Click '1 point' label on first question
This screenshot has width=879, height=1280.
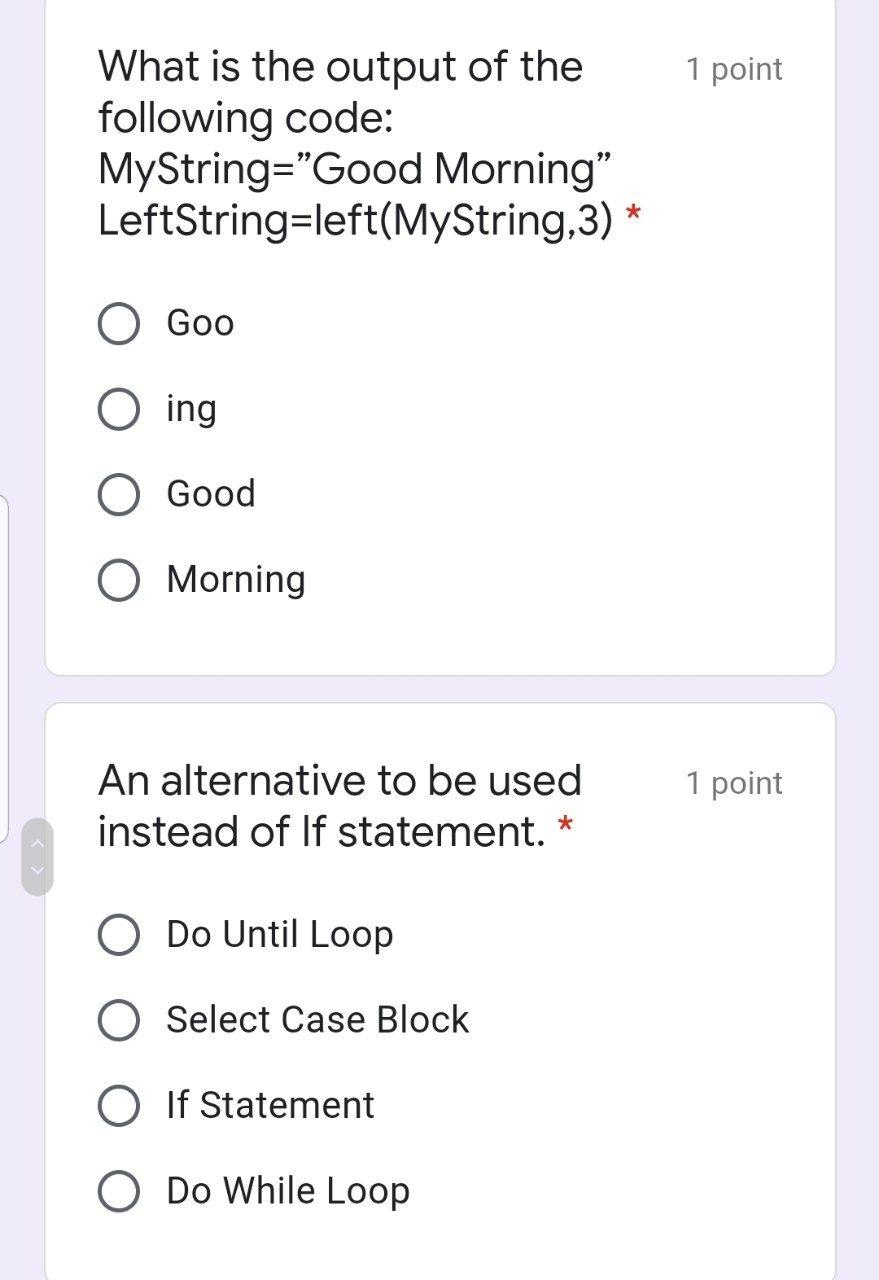[733, 69]
